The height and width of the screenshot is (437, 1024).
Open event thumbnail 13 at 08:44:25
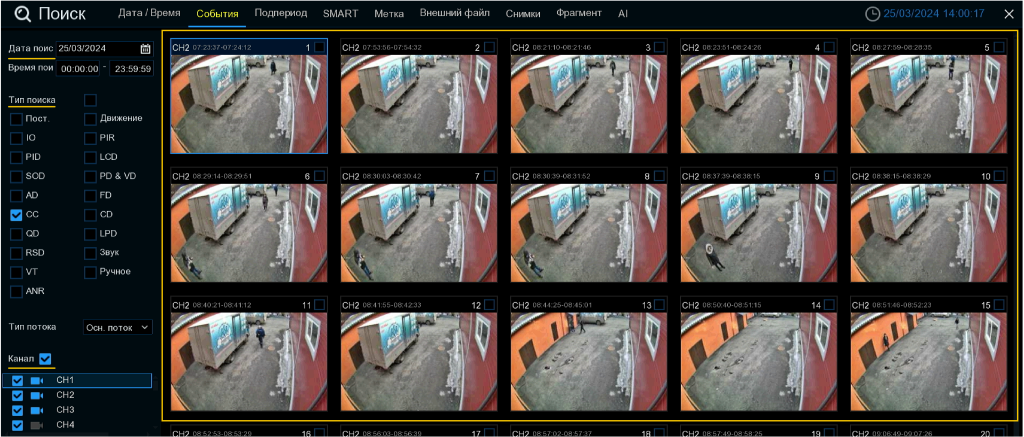click(589, 361)
